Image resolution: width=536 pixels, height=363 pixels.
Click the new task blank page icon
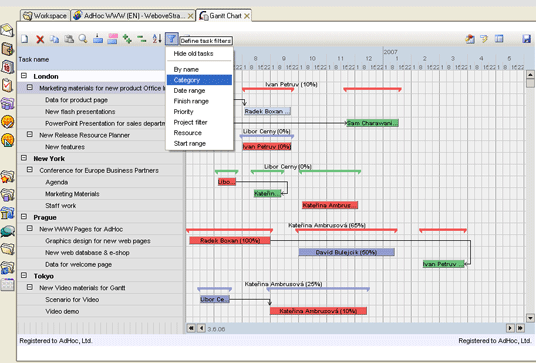[25, 39]
